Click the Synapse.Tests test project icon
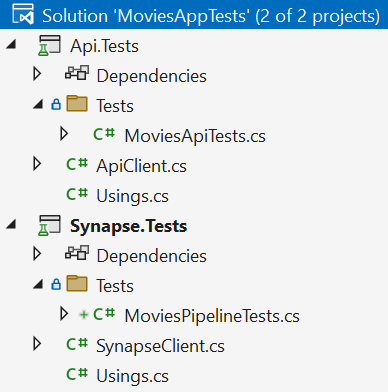Viewport: 388px width, 392px height. 49,225
